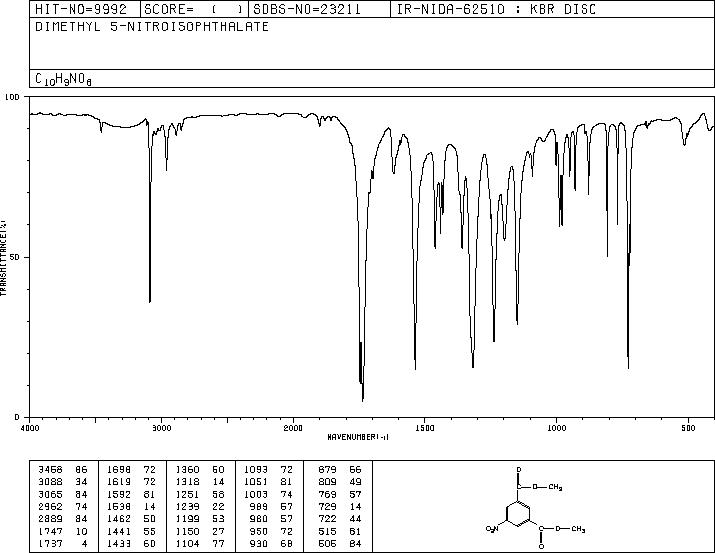Click the 500 x-axis tick label
Image resolution: width=715 pixels, height=553 pixels.
tap(688, 428)
